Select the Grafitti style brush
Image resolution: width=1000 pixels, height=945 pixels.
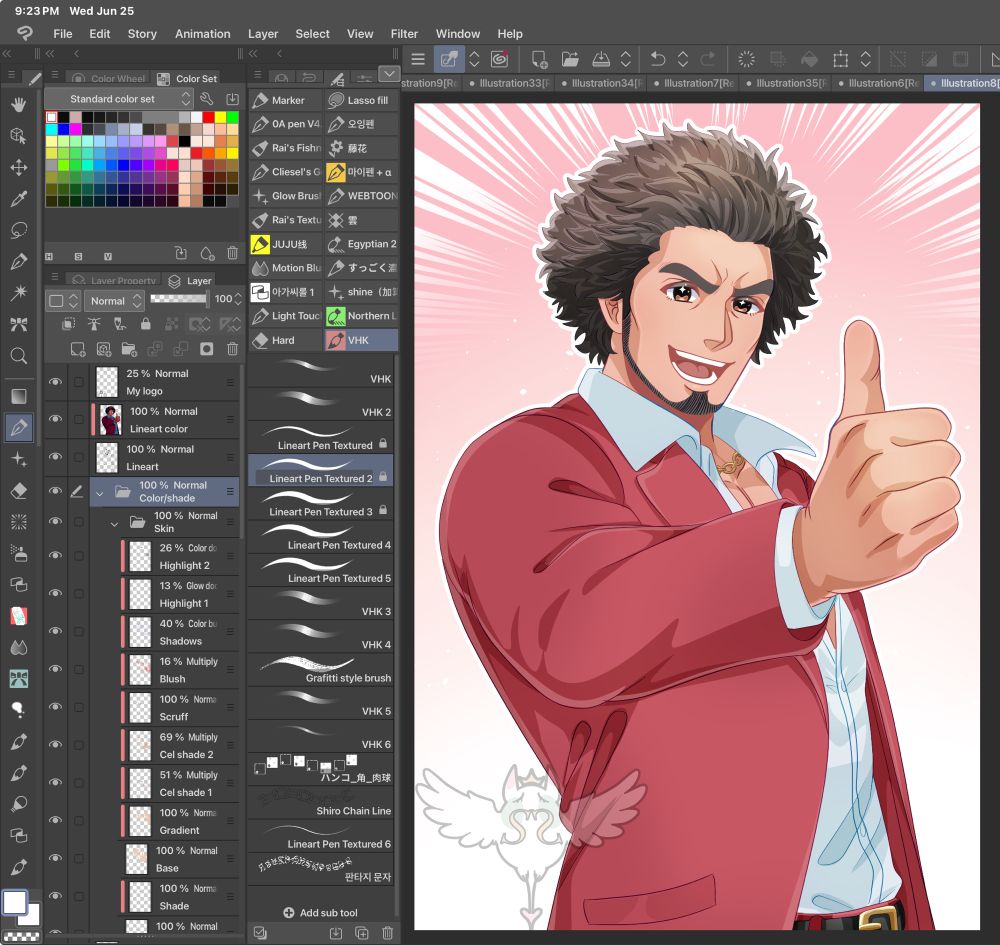320,670
